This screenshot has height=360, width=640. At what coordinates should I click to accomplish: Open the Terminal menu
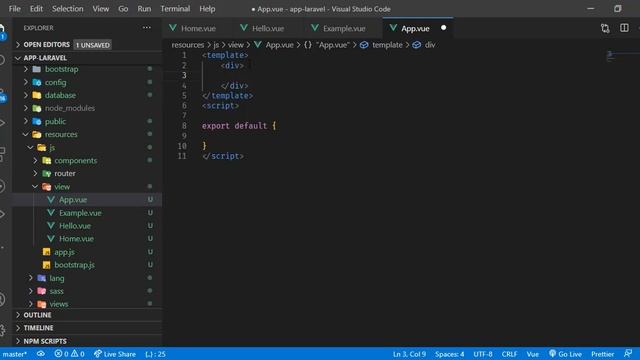pyautogui.click(x=175, y=9)
